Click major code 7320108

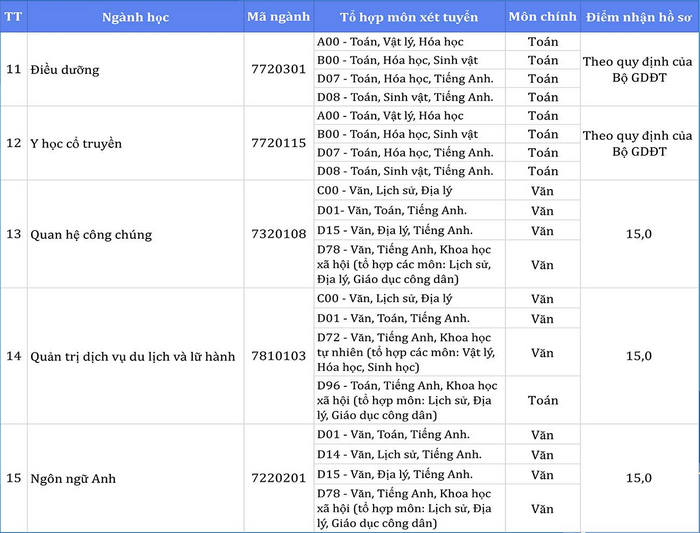(x=279, y=234)
